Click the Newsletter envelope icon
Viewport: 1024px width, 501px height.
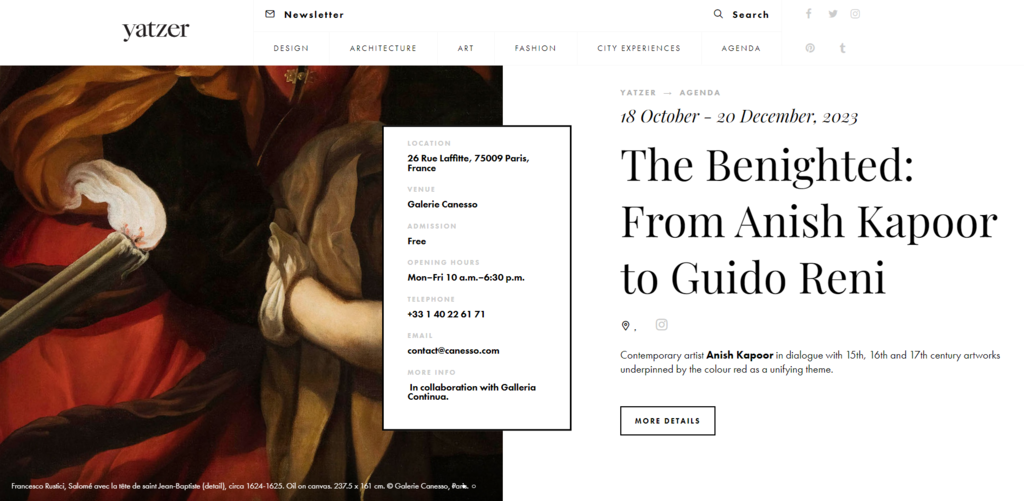tap(270, 14)
